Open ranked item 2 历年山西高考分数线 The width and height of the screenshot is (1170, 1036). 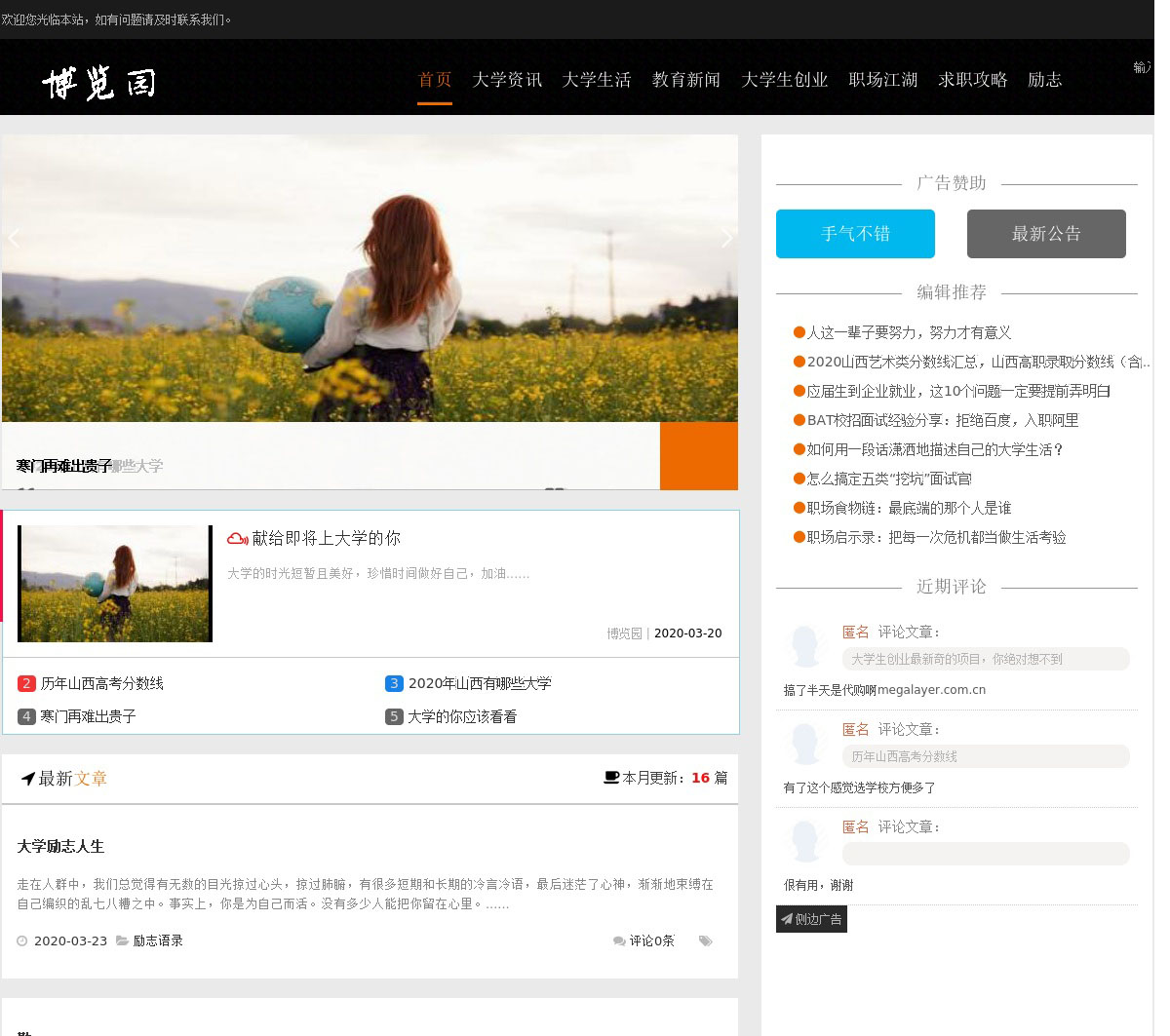coord(101,683)
